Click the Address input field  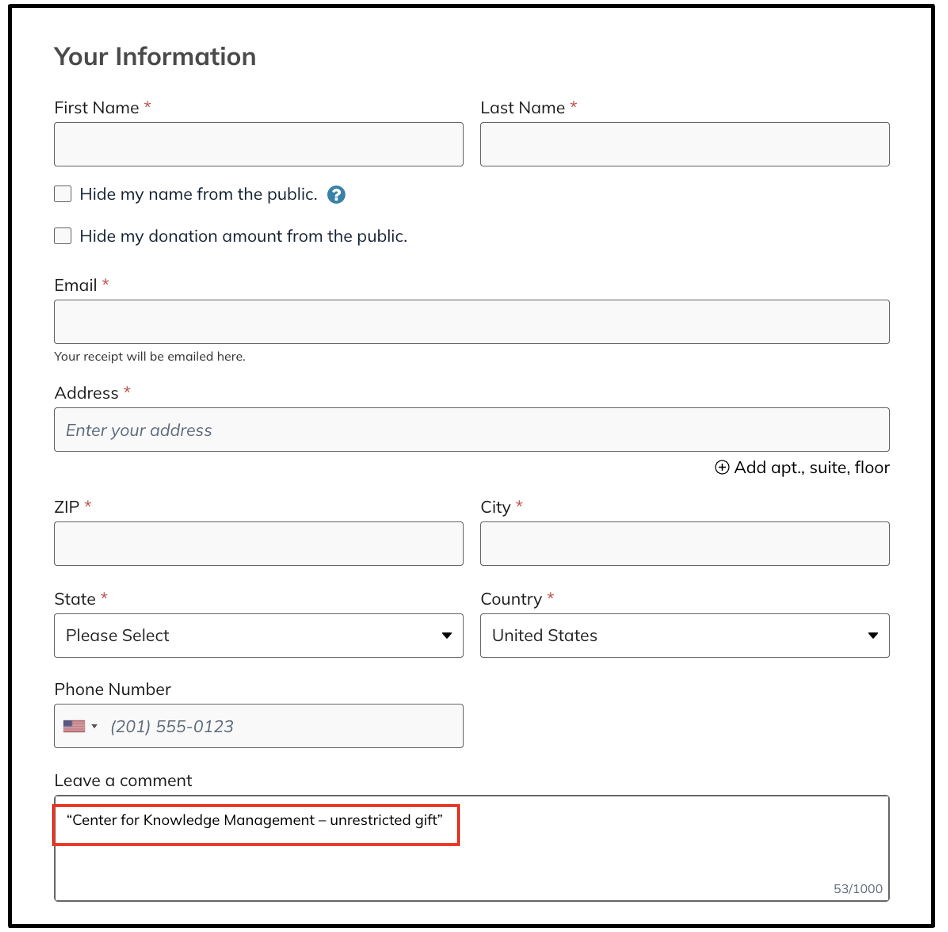click(472, 430)
